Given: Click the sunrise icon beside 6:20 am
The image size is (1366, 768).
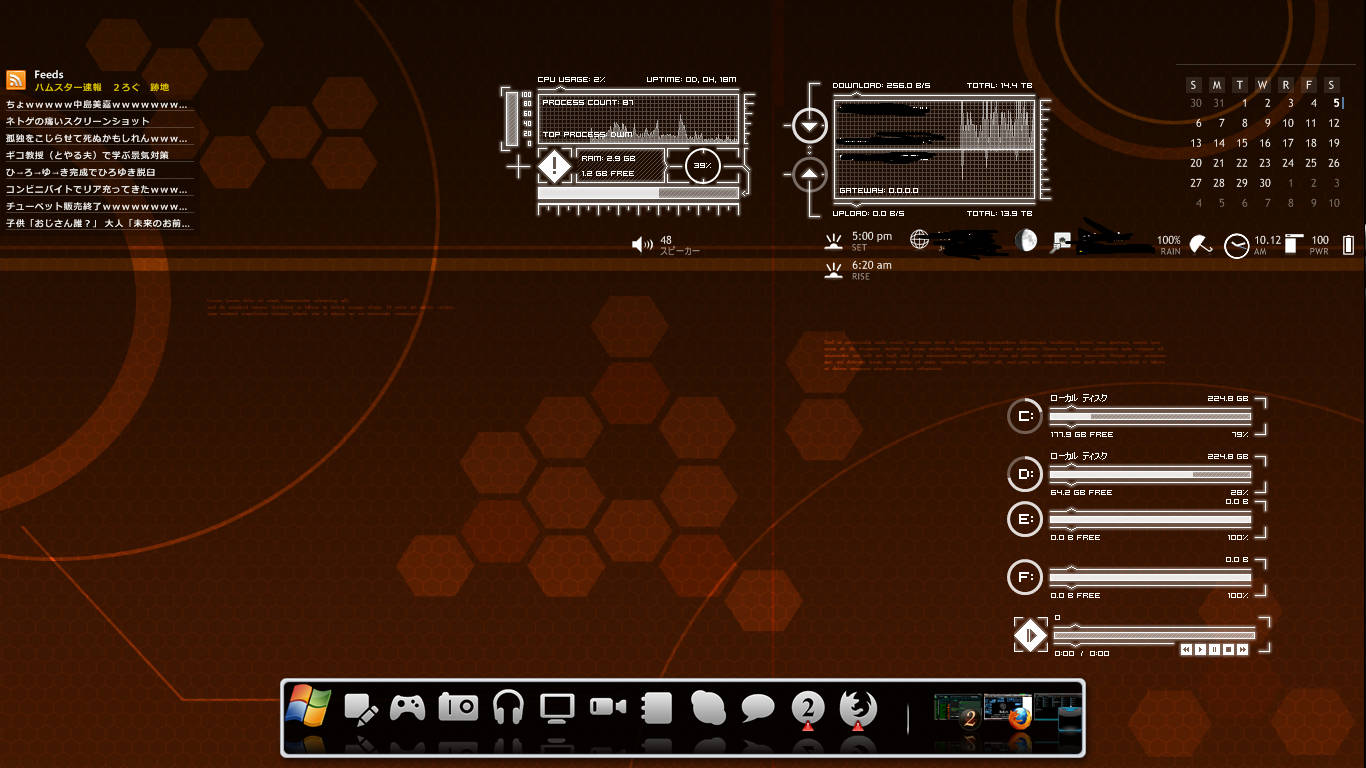Looking at the screenshot, I should click(x=834, y=270).
